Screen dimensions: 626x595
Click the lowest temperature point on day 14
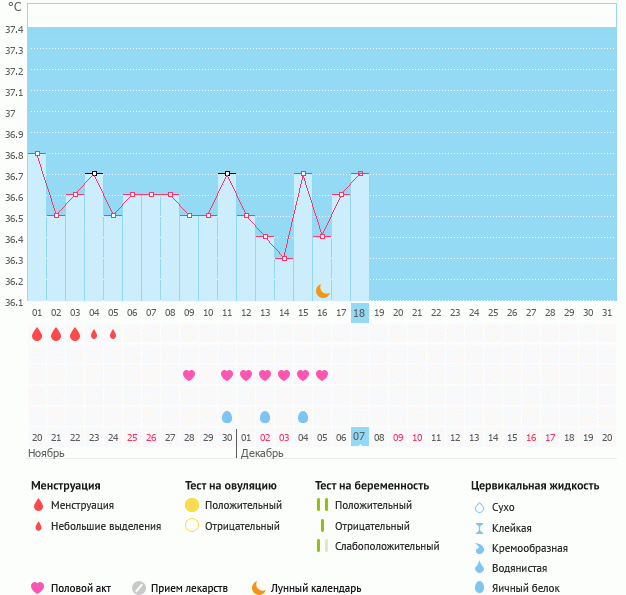click(x=284, y=258)
